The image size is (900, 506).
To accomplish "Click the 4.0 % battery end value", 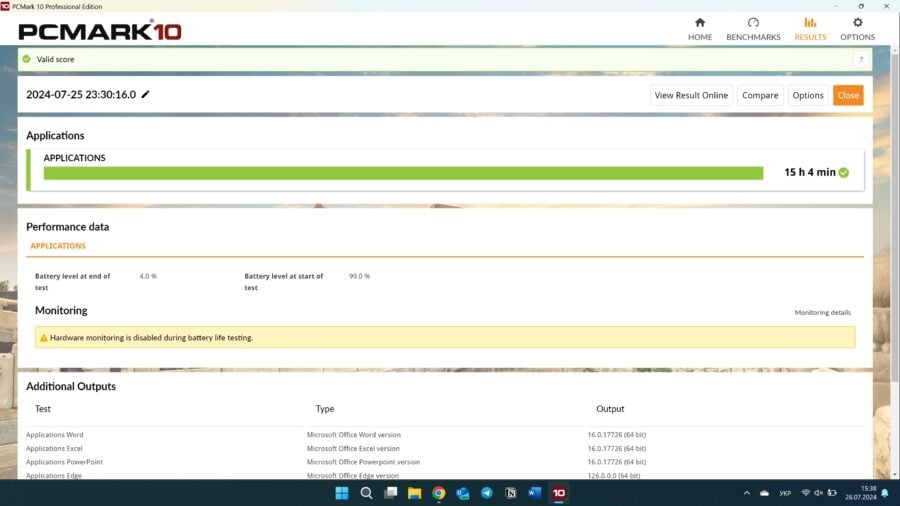I will point(148,276).
